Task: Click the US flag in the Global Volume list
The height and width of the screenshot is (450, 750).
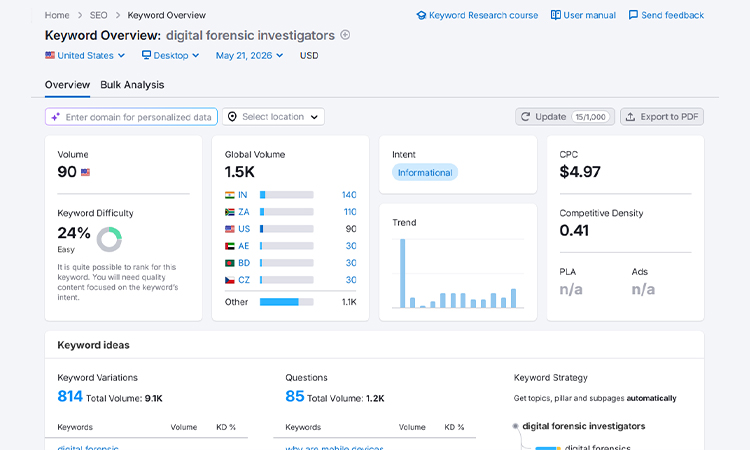Action: click(x=230, y=229)
